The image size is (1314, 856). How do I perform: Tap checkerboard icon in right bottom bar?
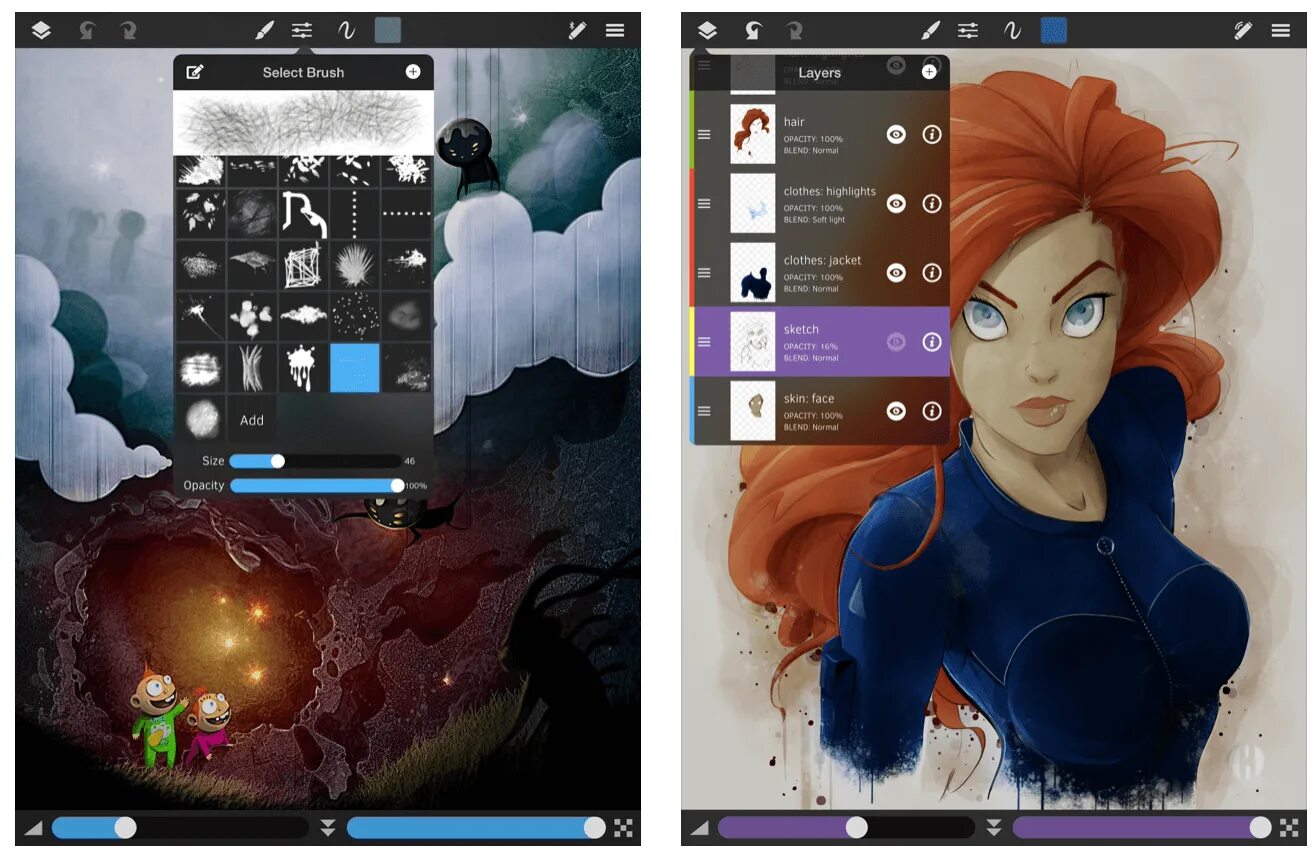coord(1290,828)
